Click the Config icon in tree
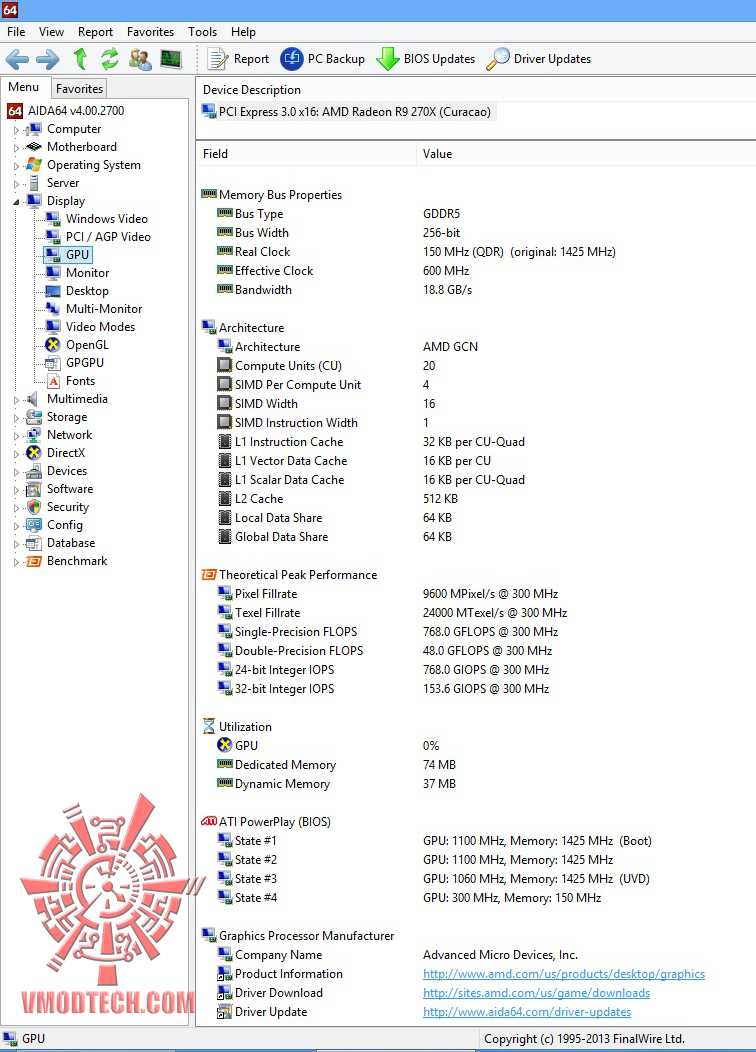Image resolution: width=756 pixels, height=1052 pixels. (34, 525)
